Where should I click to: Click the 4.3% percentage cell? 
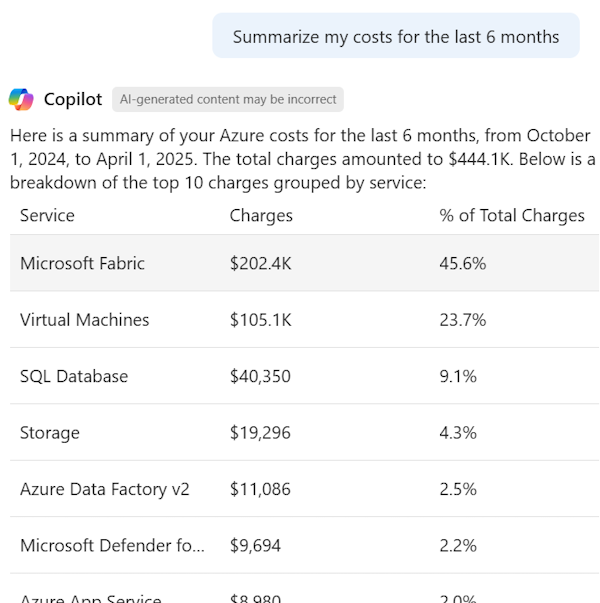tap(458, 433)
